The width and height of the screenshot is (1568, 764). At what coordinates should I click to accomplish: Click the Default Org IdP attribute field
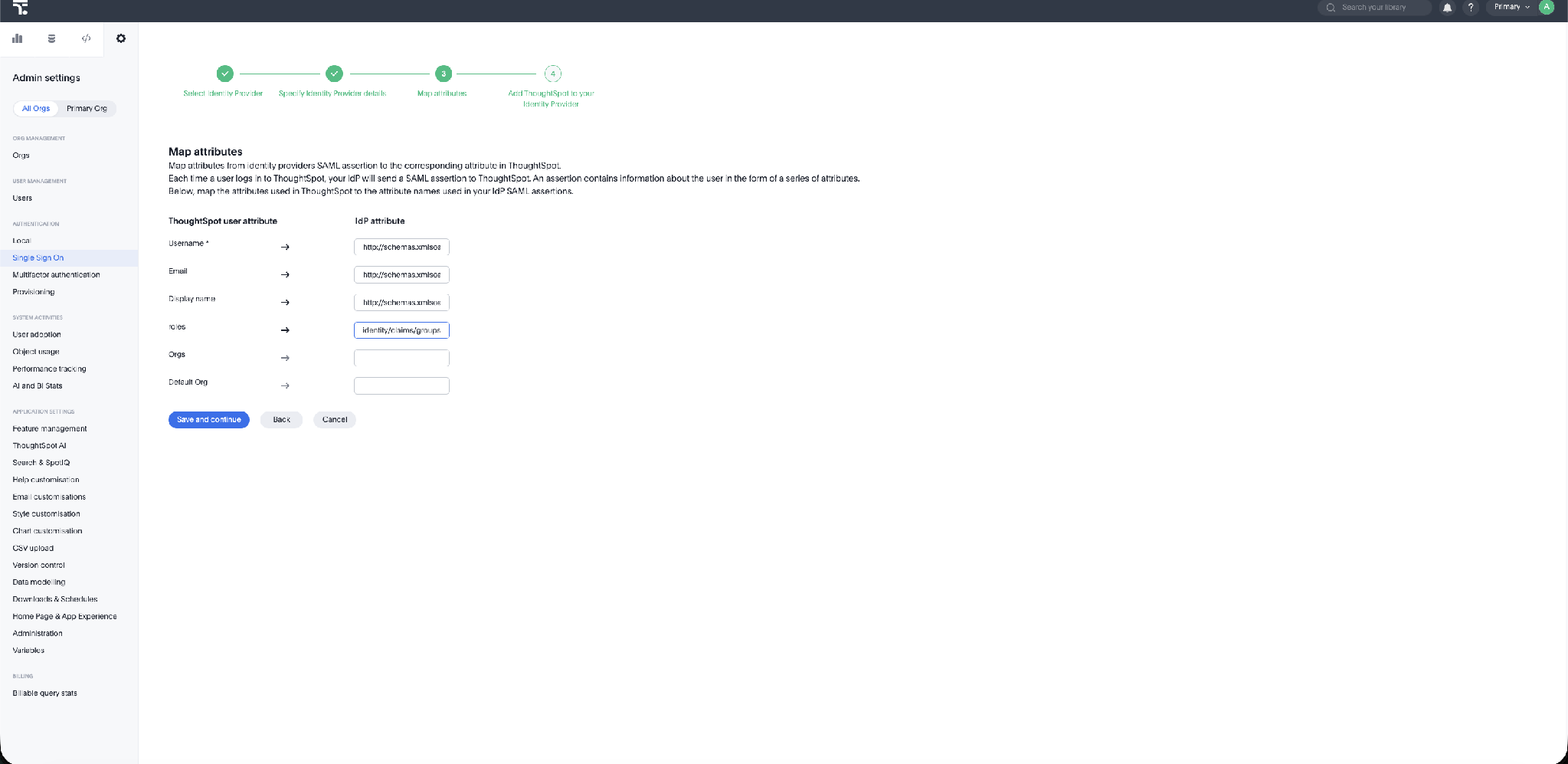(401, 385)
